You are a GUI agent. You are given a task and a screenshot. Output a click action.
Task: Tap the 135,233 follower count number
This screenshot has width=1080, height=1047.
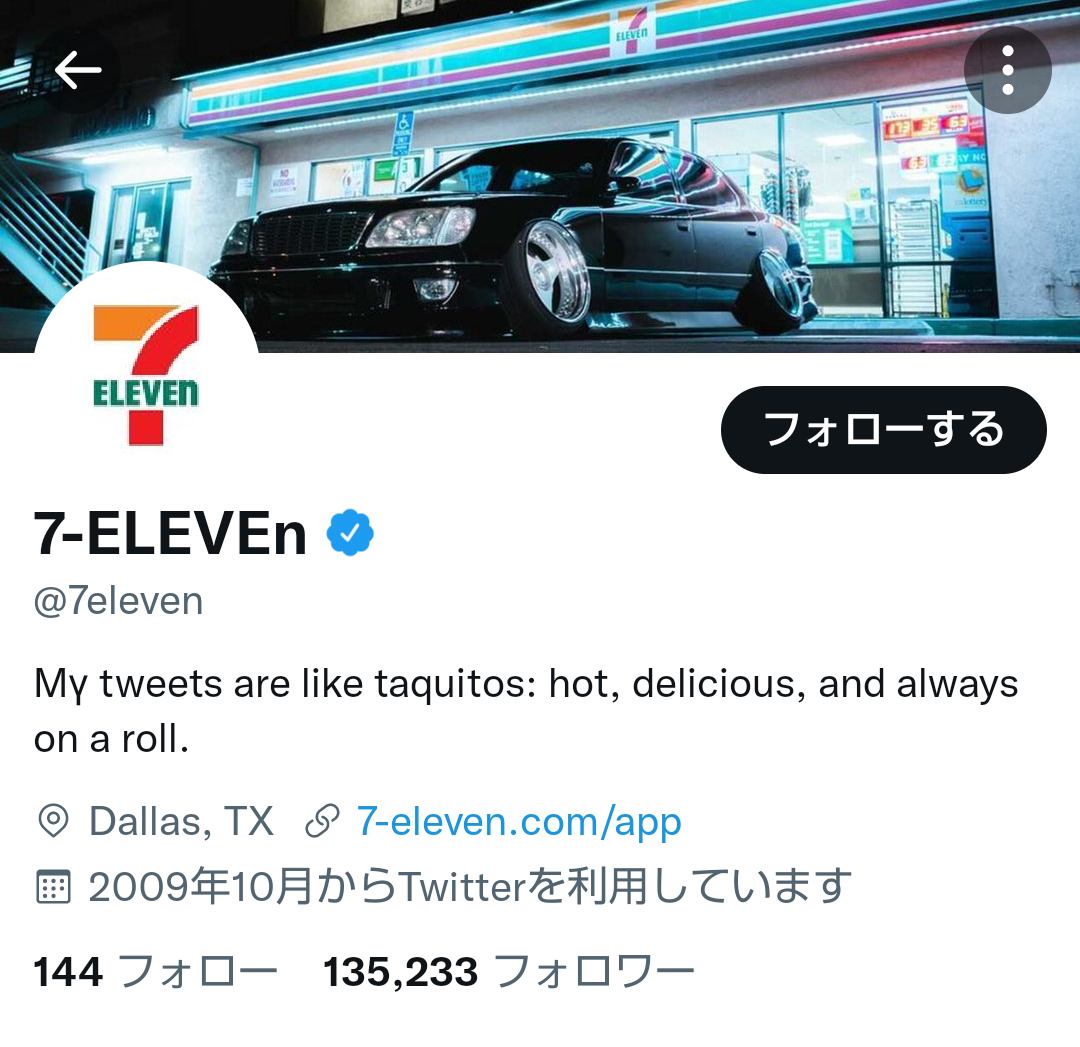[x=400, y=972]
